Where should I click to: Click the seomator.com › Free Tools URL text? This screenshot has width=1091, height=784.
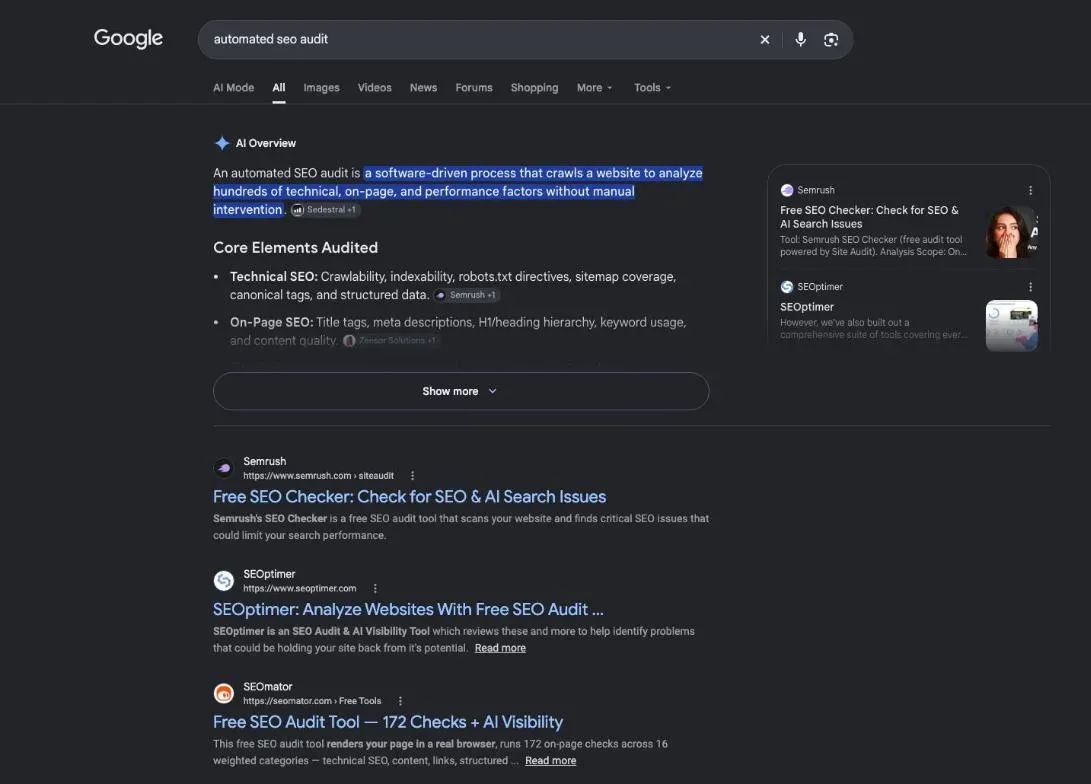[312, 701]
